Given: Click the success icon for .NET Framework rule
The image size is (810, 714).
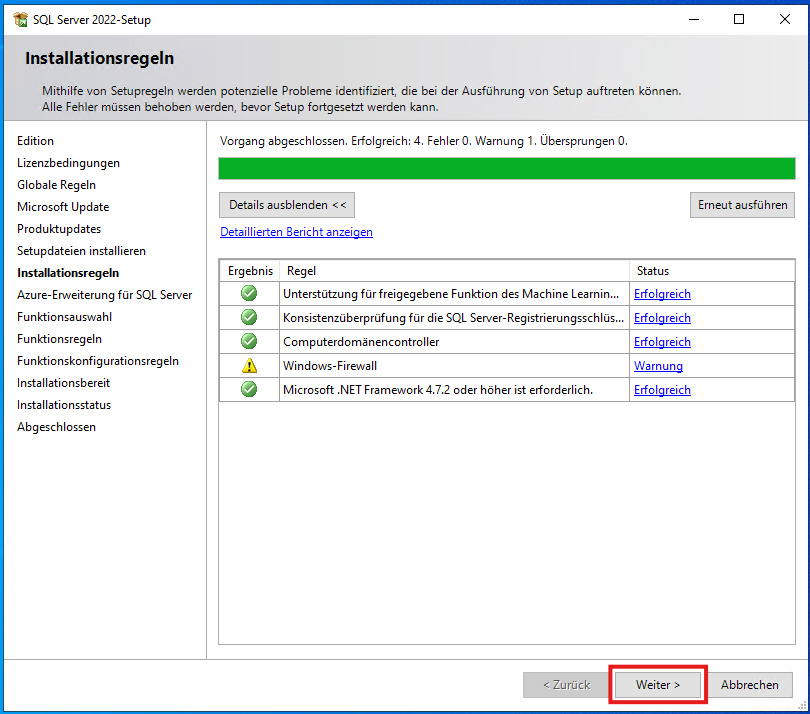Looking at the screenshot, I should click(x=248, y=389).
